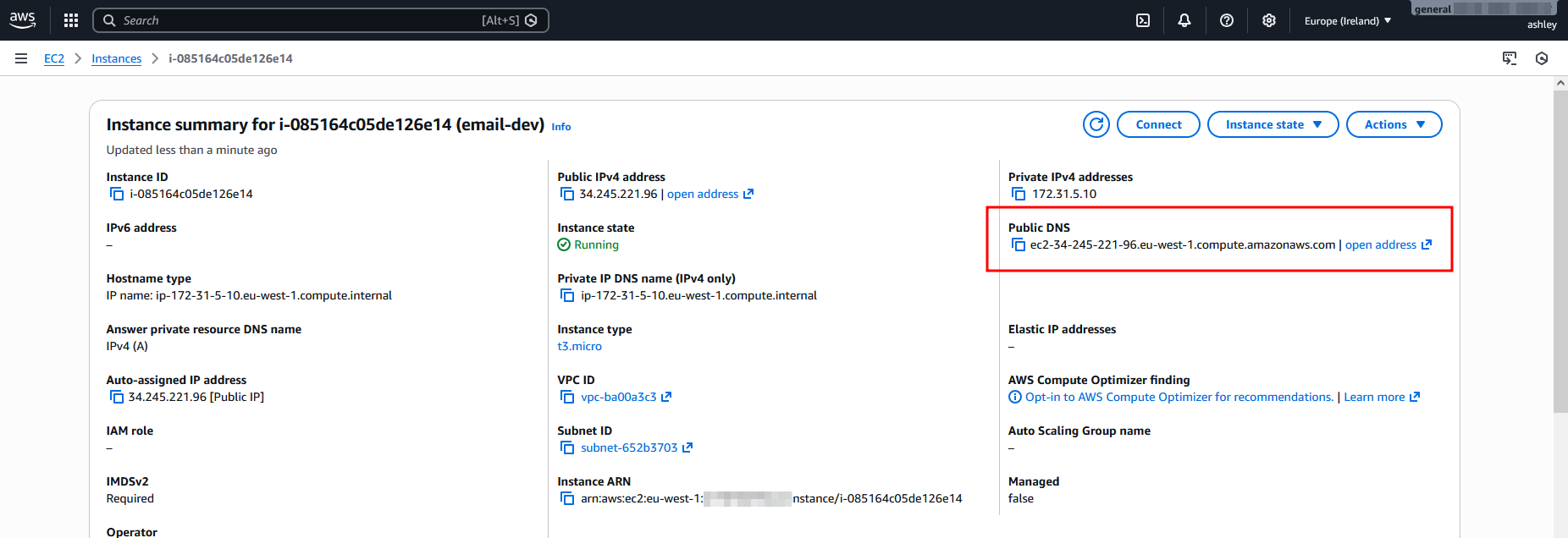Screen dimensions: 1568x538
Task: Copy the auto-assigned IP address
Action: point(117,397)
